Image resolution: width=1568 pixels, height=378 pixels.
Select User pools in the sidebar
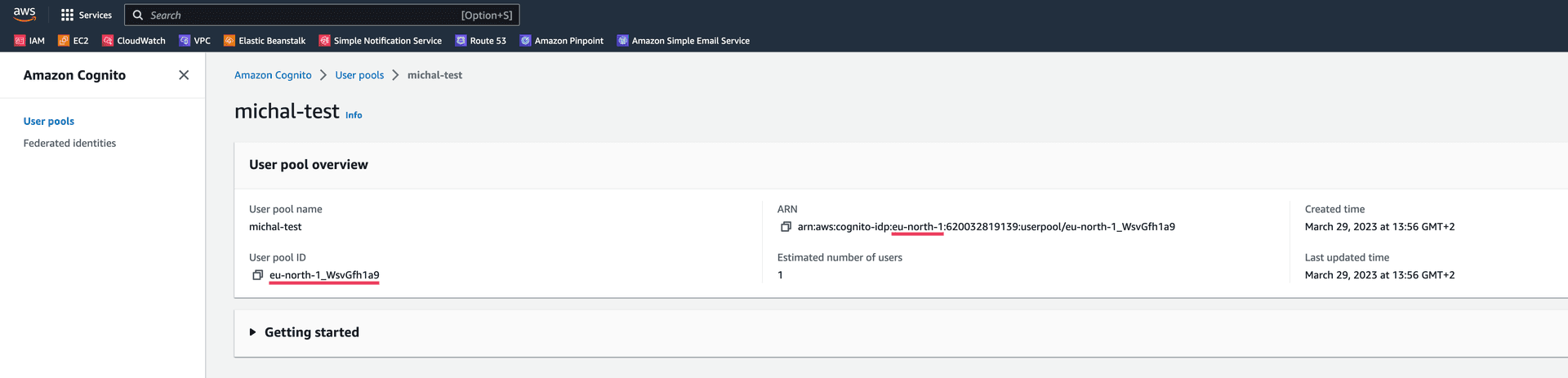coord(49,121)
